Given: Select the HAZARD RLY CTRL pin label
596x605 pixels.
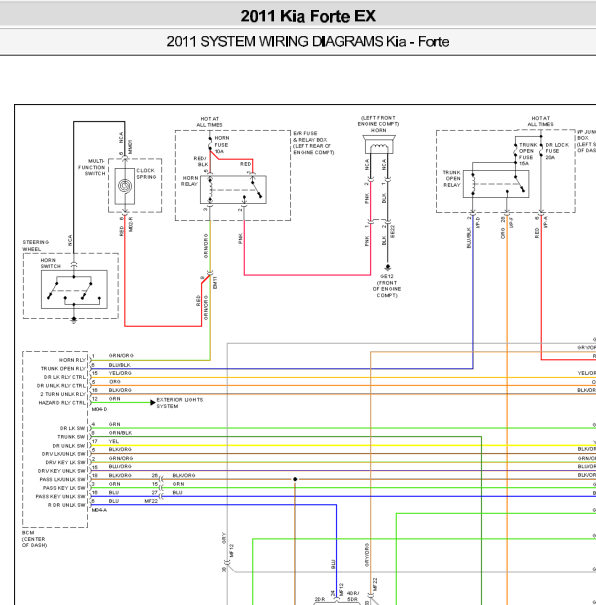Looking at the screenshot, I should click(62, 403).
